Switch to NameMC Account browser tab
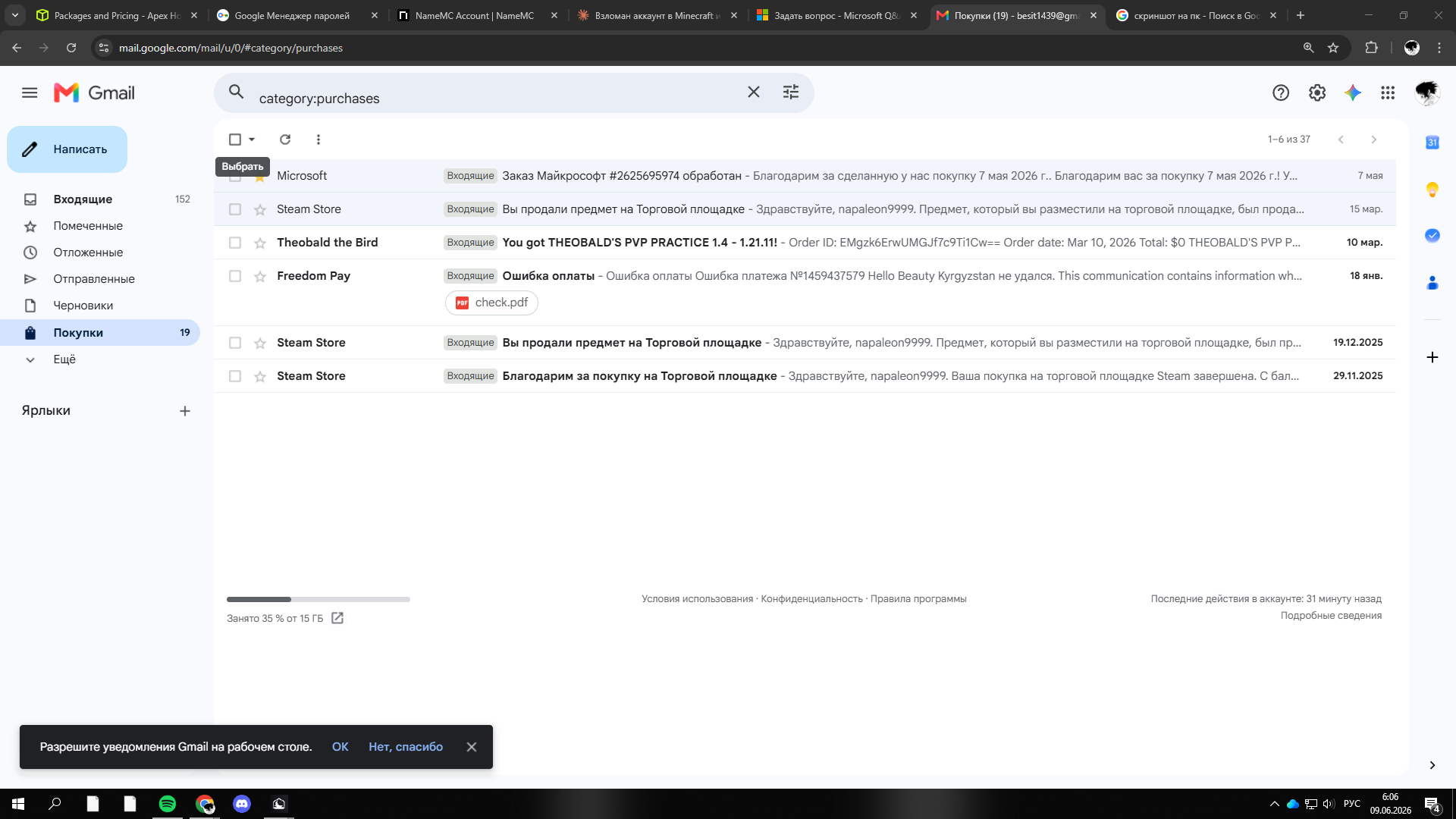Screen dimensions: 1456x819 [x=478, y=15]
